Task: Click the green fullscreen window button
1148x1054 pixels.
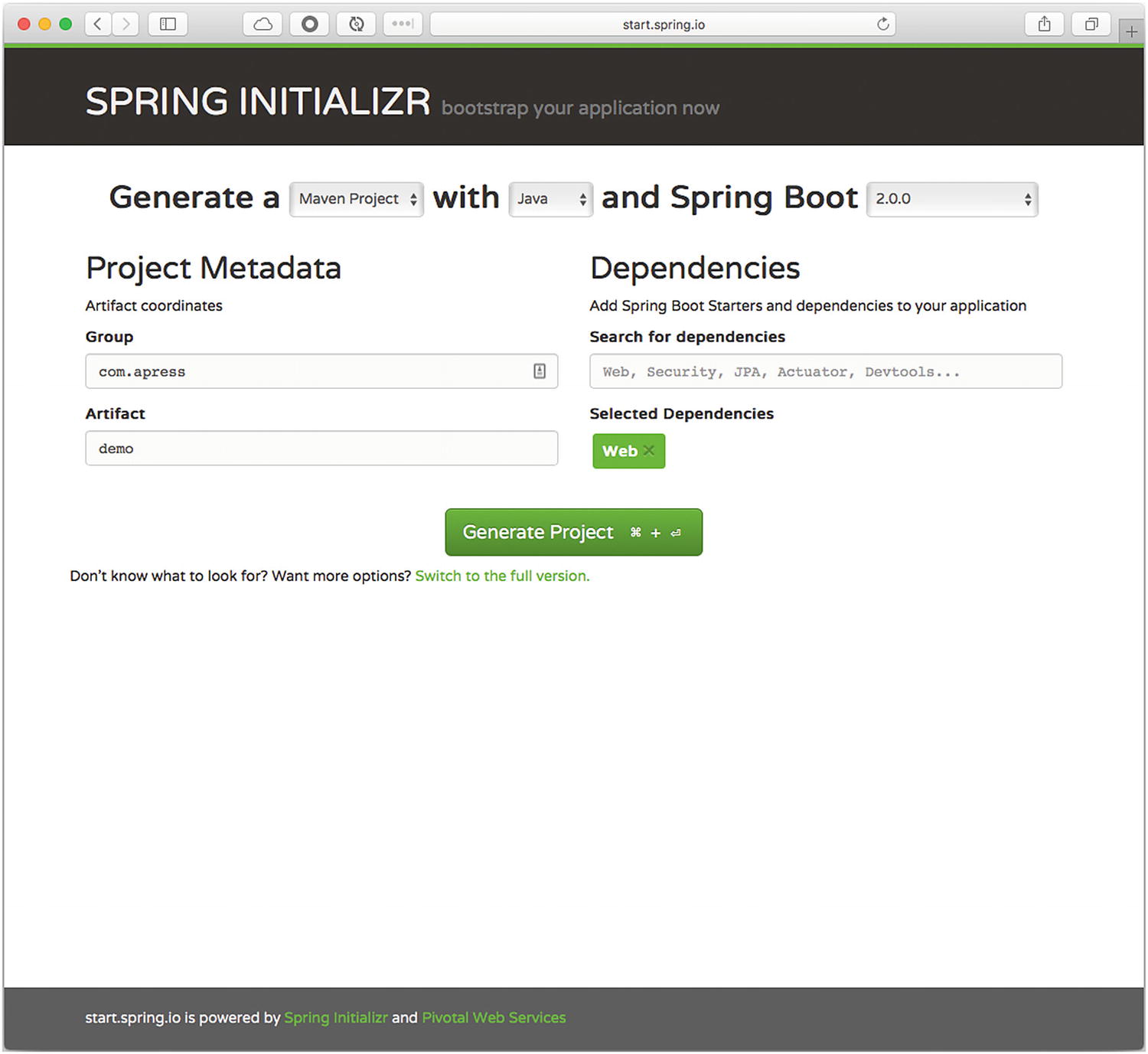Action: pyautogui.click(x=65, y=24)
